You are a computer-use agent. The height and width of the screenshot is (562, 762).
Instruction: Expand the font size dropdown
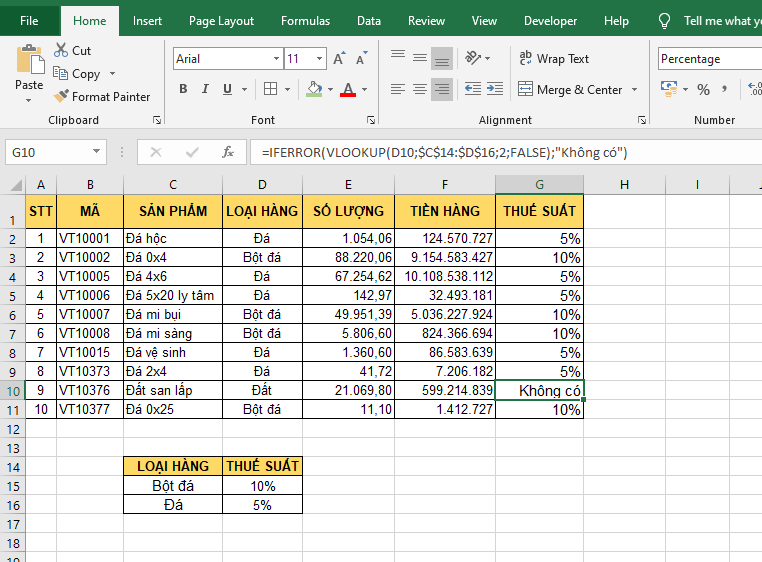pos(318,59)
